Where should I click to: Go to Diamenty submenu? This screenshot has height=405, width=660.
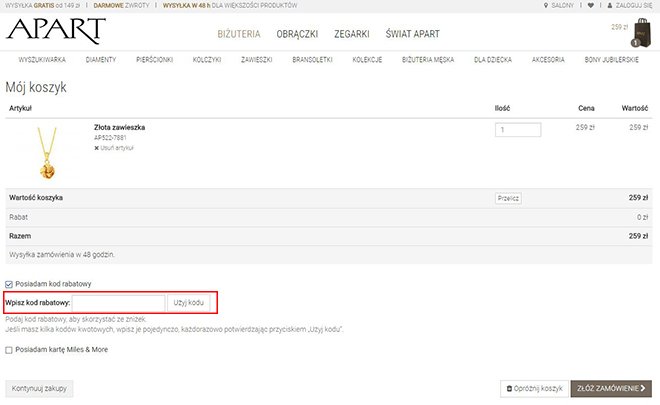pyautogui.click(x=101, y=60)
